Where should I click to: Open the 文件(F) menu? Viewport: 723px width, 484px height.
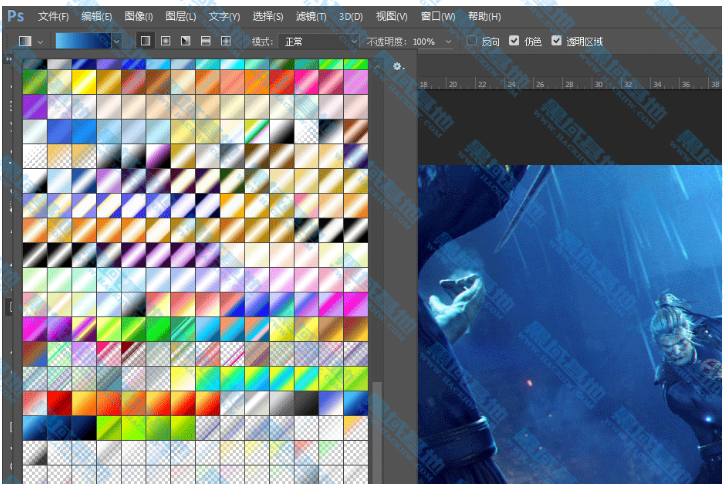53,17
